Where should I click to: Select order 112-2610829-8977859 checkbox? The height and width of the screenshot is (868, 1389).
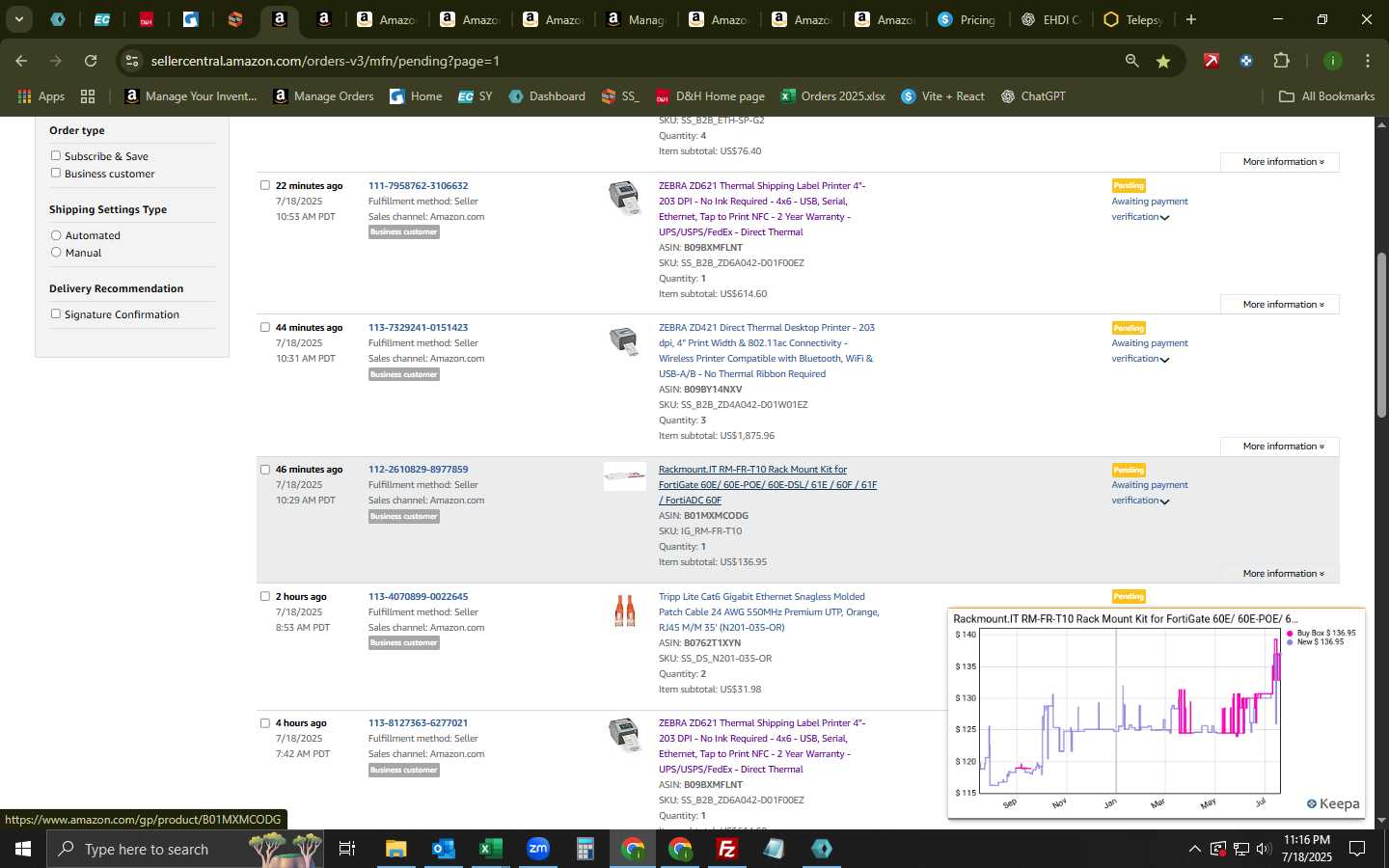[265, 470]
